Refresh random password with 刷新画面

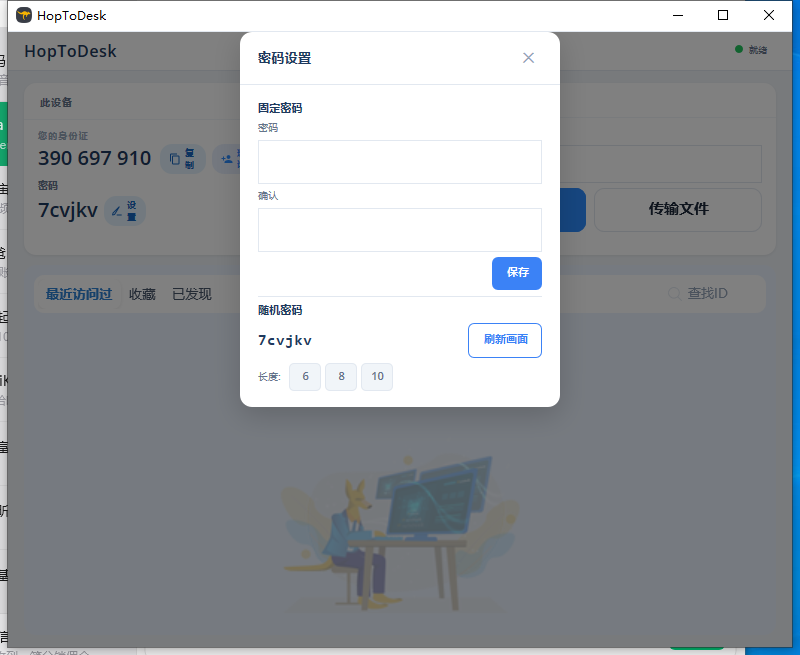505,340
